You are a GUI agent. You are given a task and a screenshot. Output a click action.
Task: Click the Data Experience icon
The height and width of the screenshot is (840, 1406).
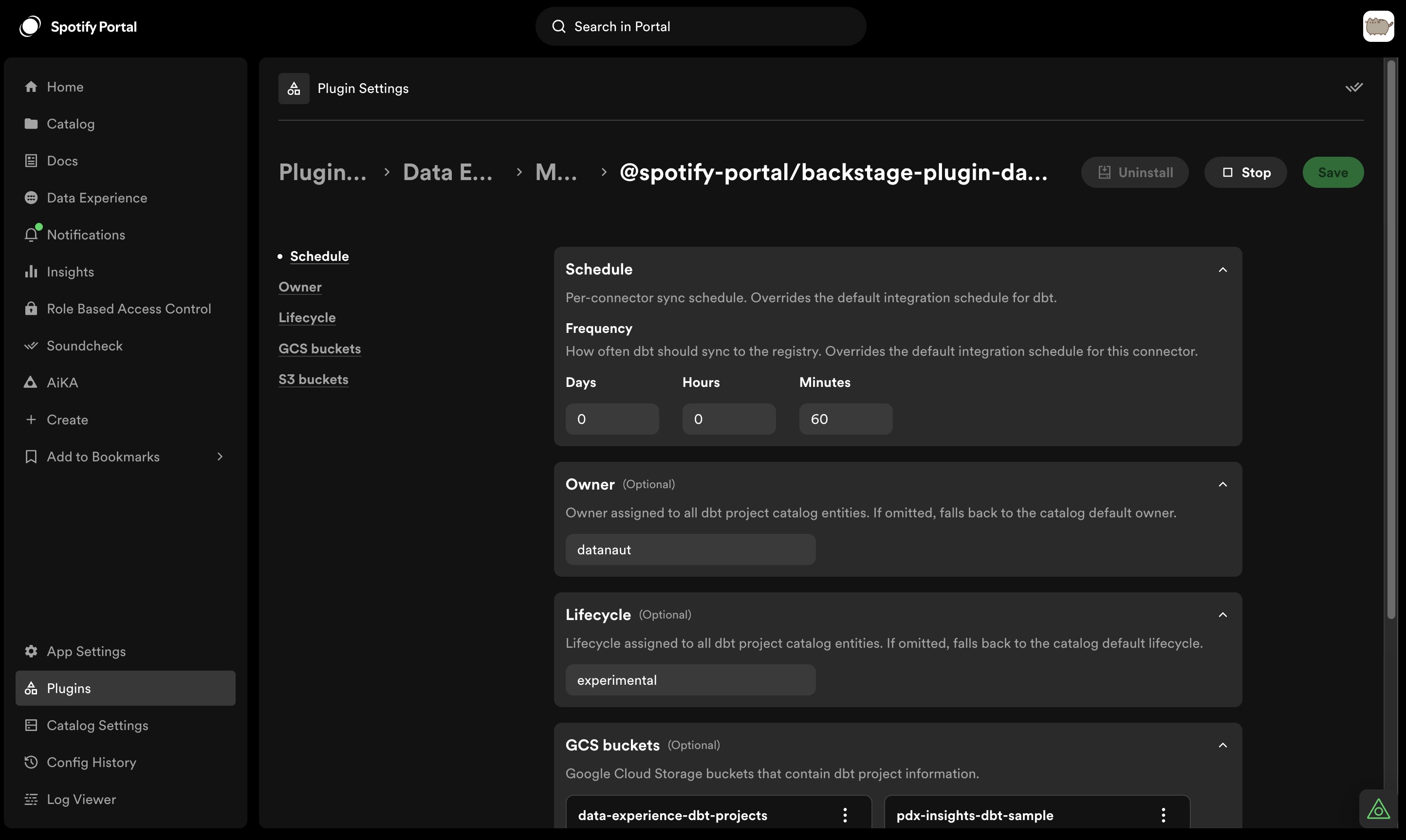[31, 198]
